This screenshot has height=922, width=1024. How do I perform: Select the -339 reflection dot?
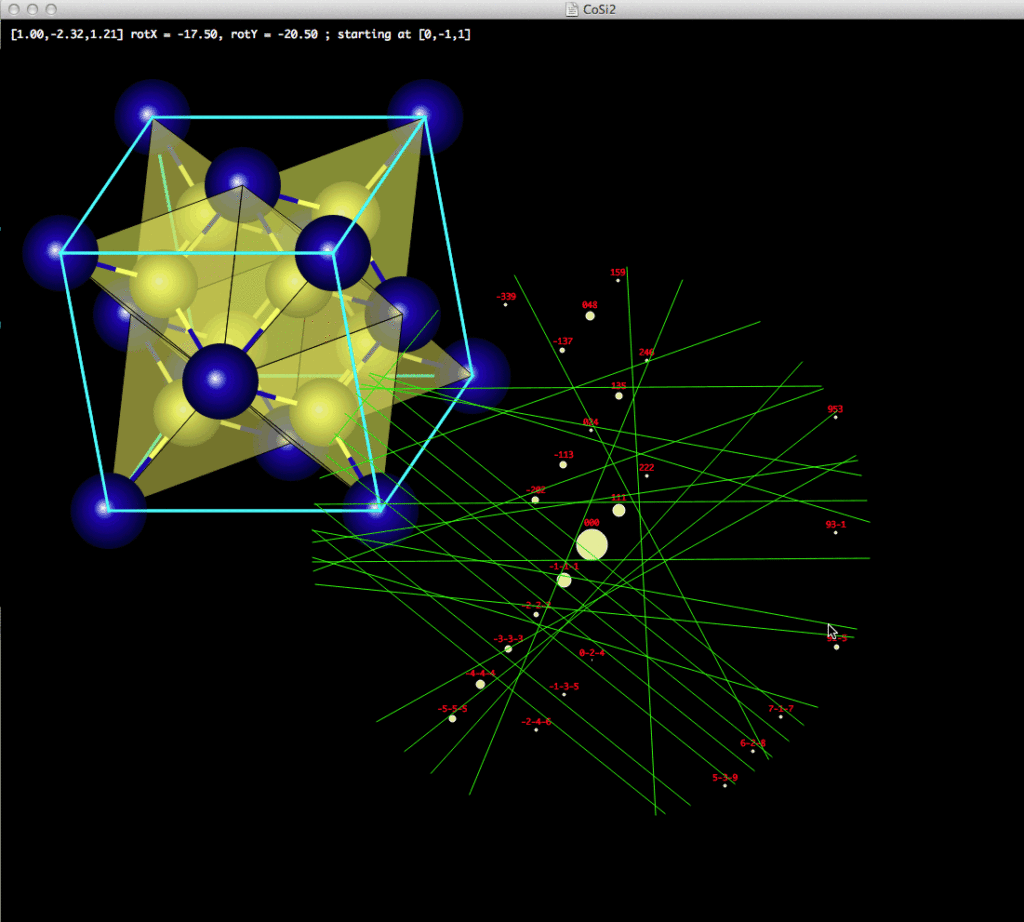coord(506,305)
